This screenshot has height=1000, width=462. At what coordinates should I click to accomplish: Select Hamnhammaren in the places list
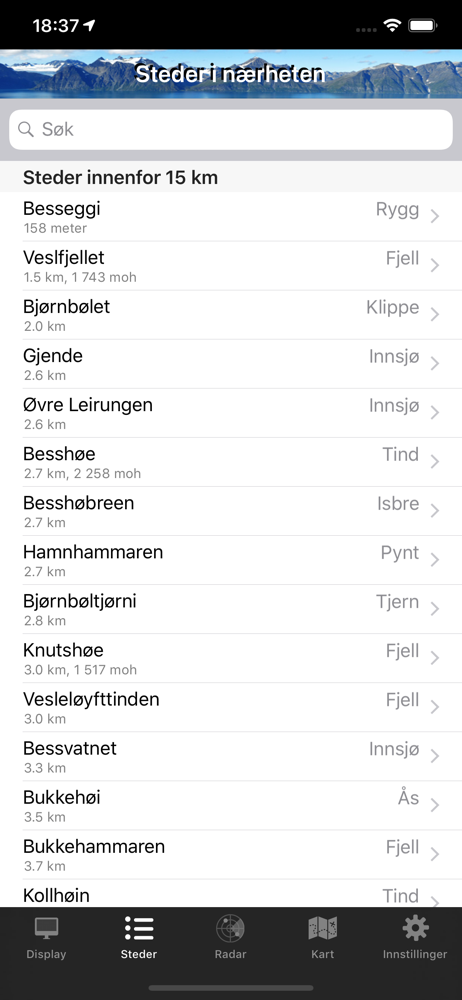click(231, 561)
